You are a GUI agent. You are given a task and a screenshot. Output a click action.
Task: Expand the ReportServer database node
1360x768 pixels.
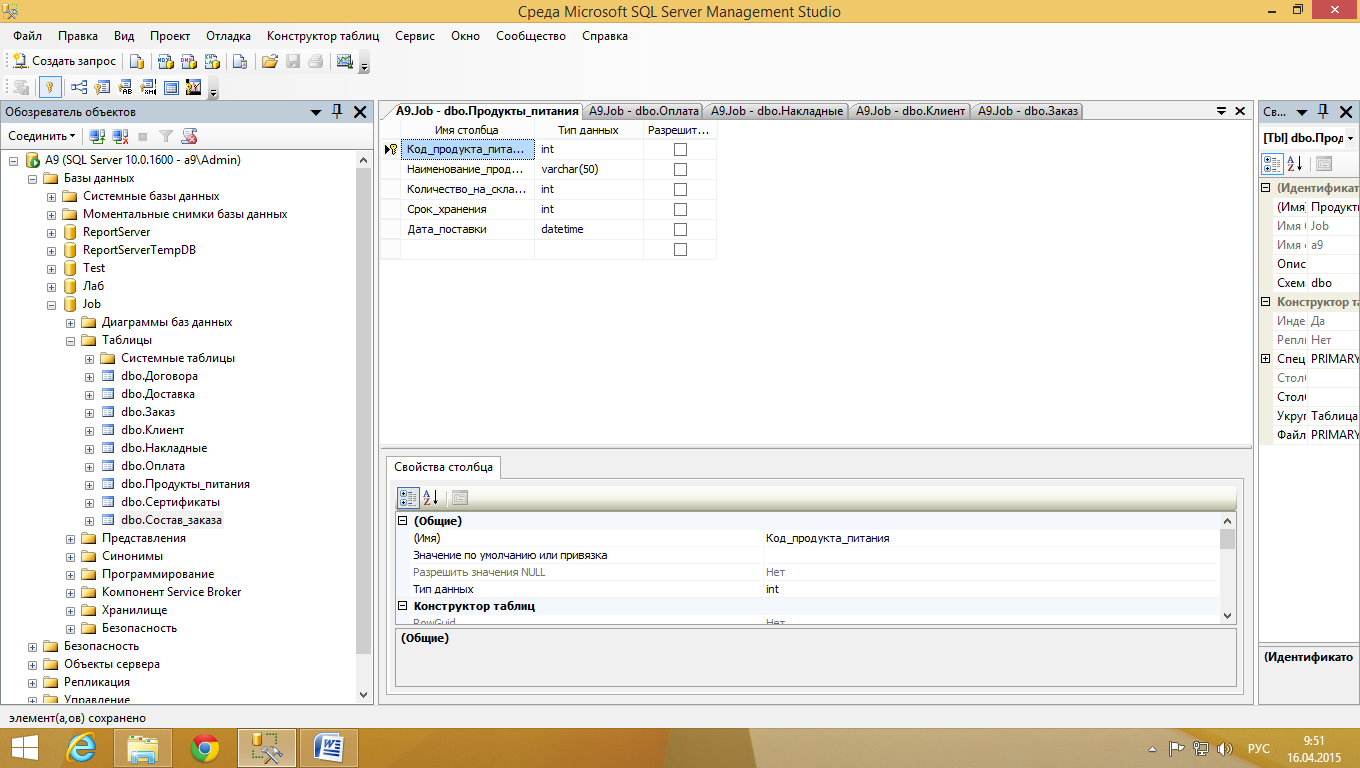tap(51, 232)
